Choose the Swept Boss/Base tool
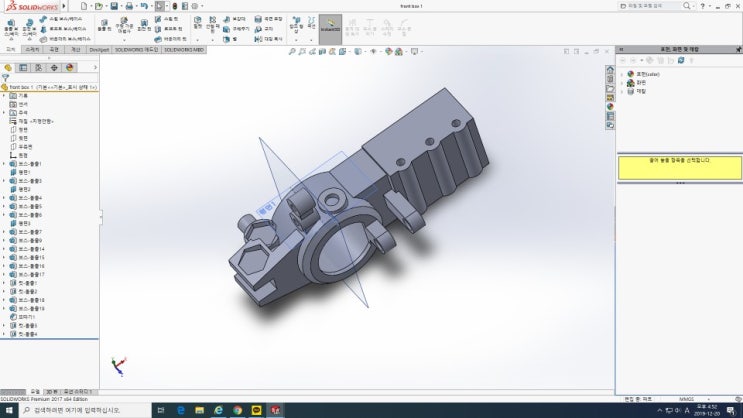 pos(61,19)
